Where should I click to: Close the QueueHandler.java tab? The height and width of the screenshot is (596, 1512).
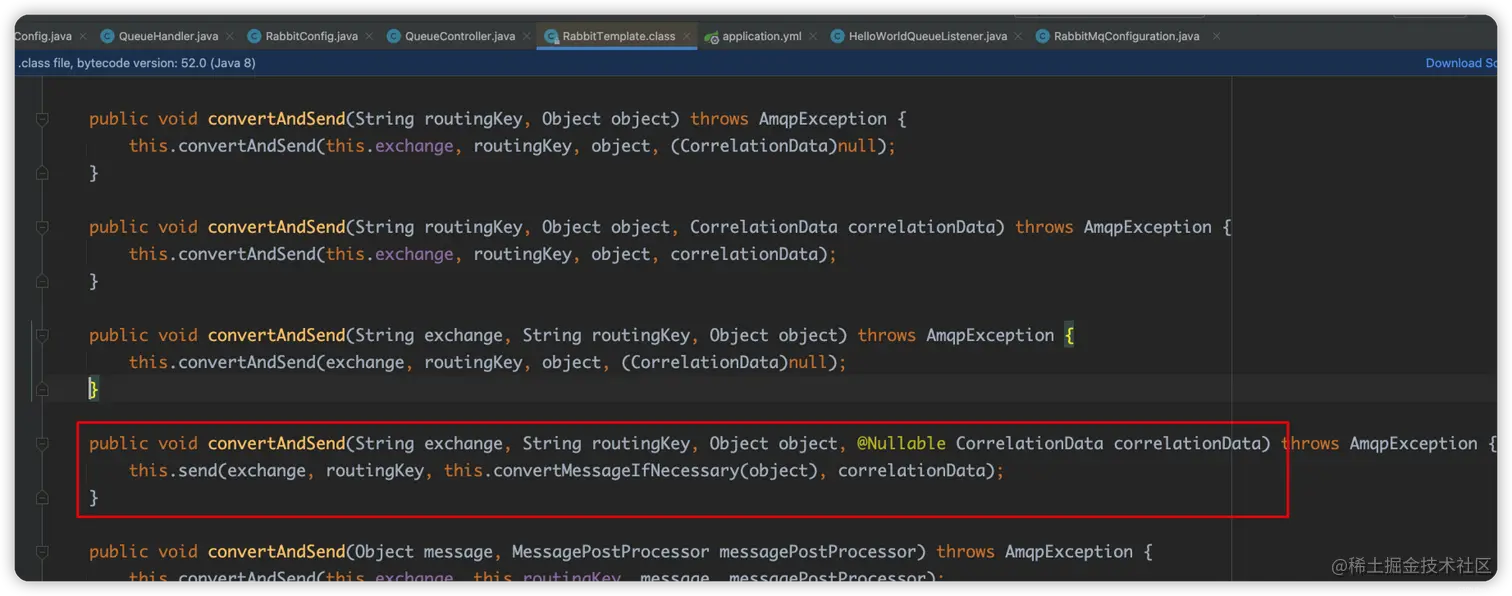[230, 36]
